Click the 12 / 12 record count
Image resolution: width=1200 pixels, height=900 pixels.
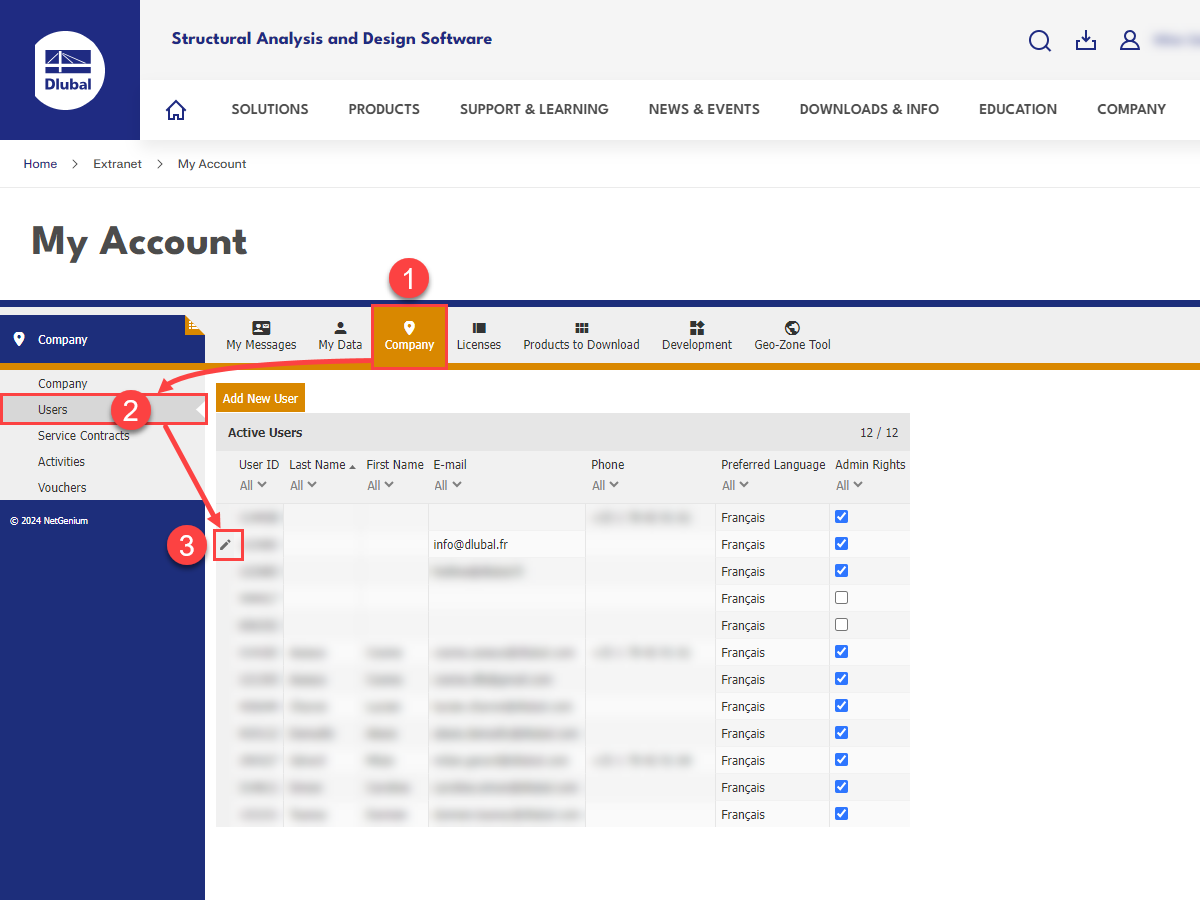click(879, 433)
